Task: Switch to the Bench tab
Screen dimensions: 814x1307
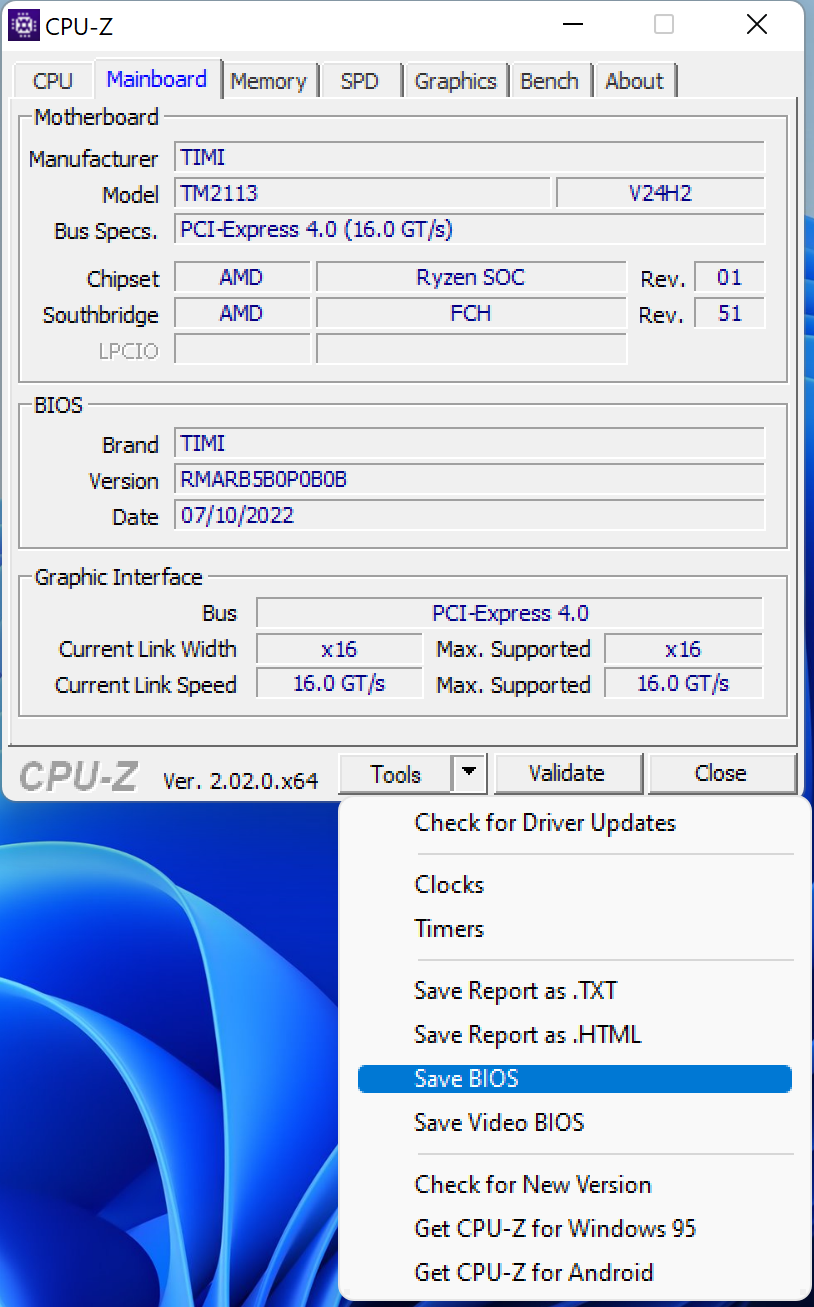Action: (550, 81)
